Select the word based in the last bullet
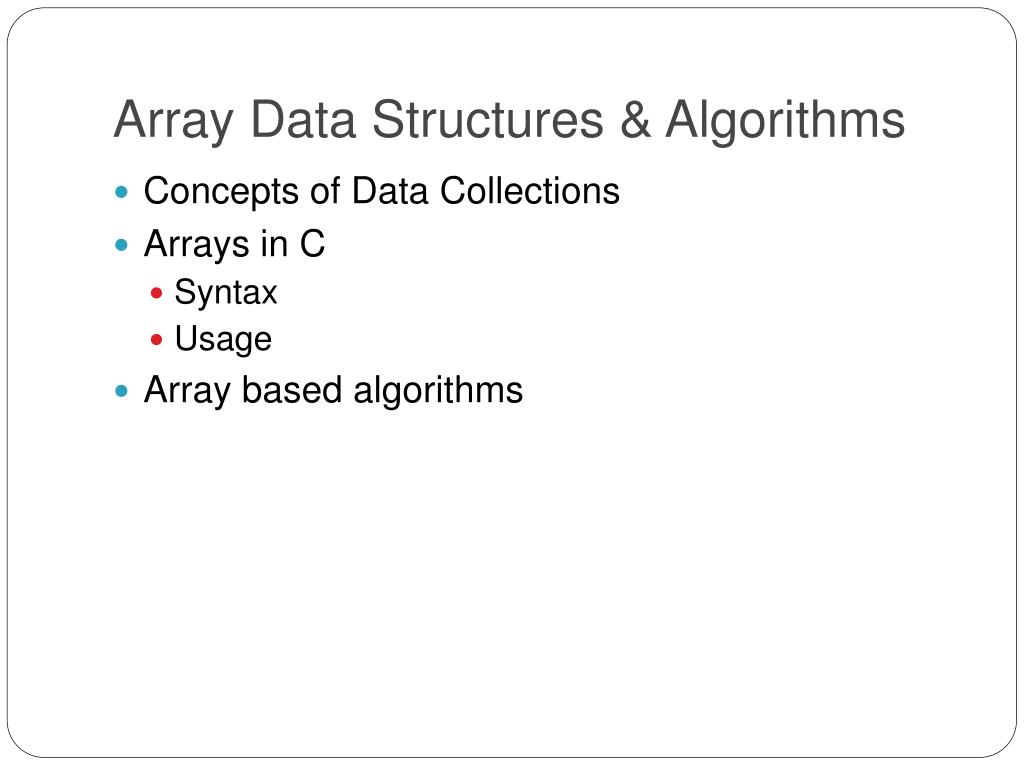Viewport: 1024px width, 768px height. tap(292, 390)
